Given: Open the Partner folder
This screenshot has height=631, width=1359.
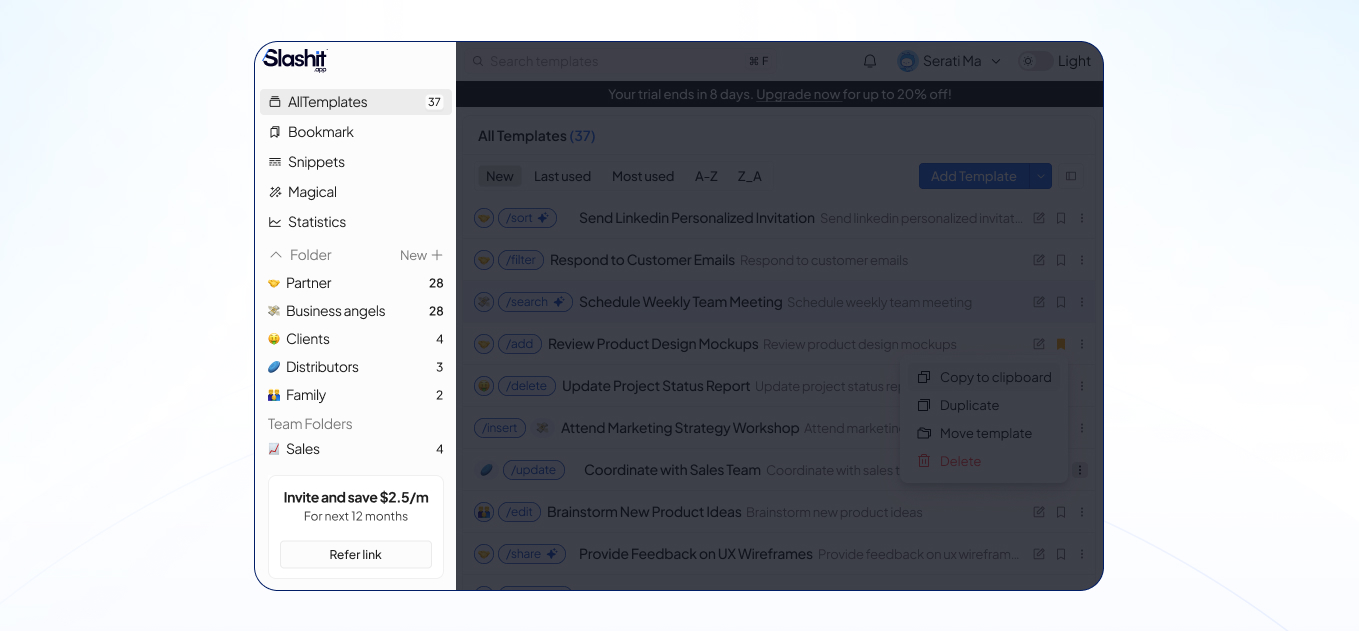Looking at the screenshot, I should pos(356,283).
